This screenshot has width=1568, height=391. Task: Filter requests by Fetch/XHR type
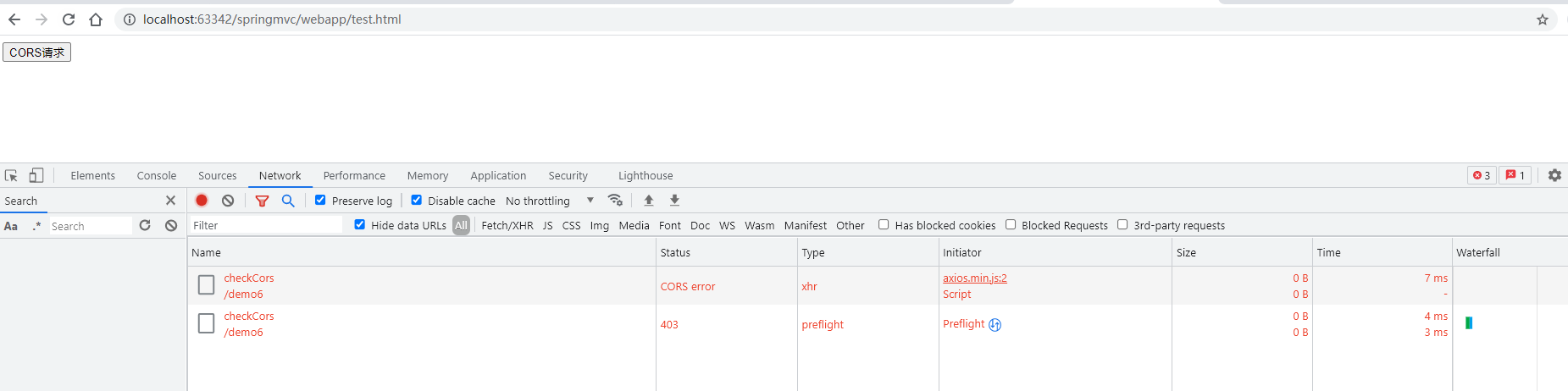pos(507,225)
